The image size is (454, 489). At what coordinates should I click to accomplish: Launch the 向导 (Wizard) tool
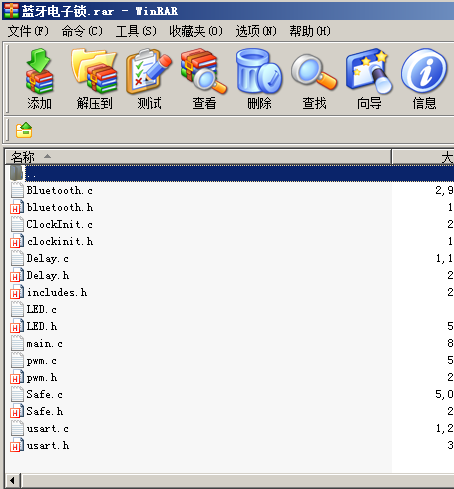point(369,79)
